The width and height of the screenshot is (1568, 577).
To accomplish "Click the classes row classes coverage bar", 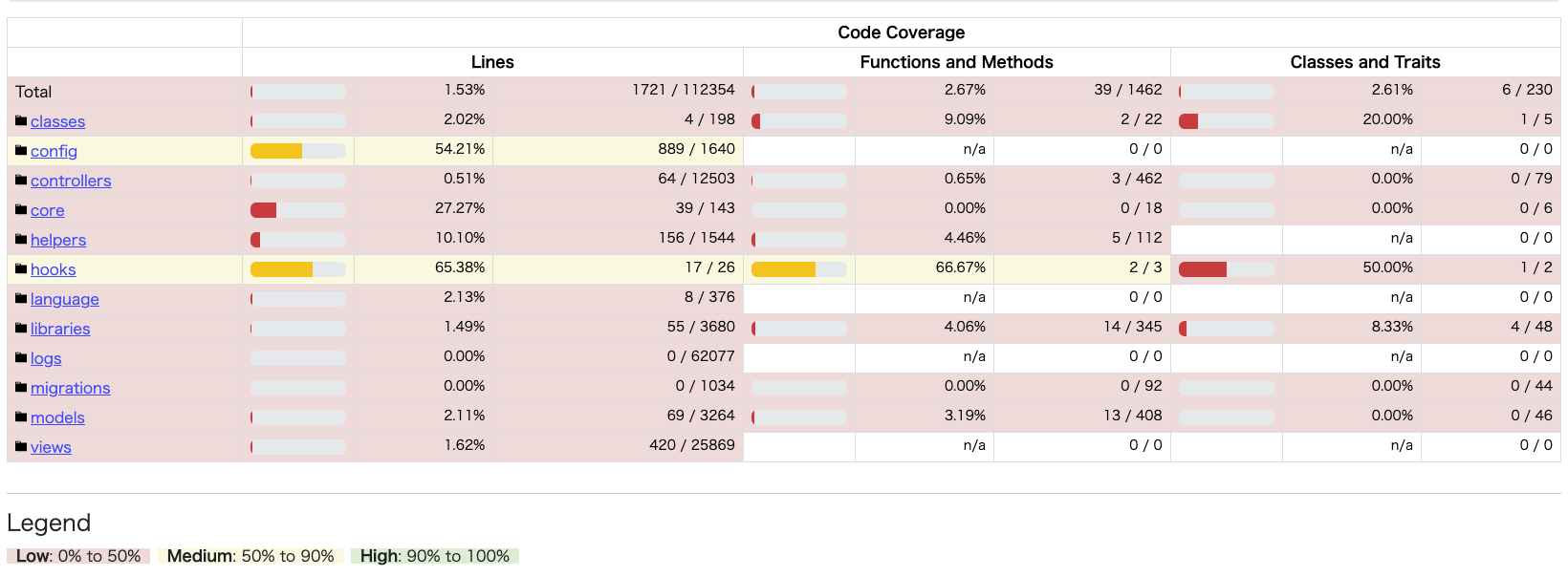I will click(x=1227, y=121).
